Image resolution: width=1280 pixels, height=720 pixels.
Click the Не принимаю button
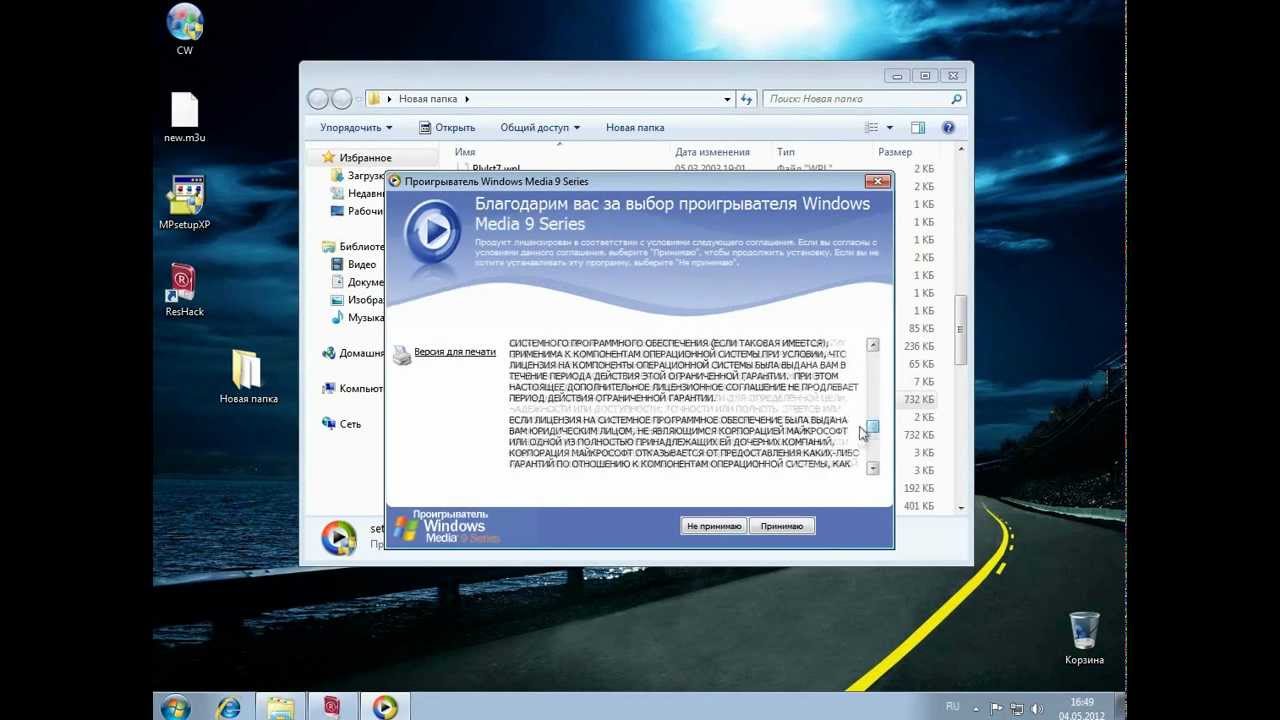click(714, 526)
